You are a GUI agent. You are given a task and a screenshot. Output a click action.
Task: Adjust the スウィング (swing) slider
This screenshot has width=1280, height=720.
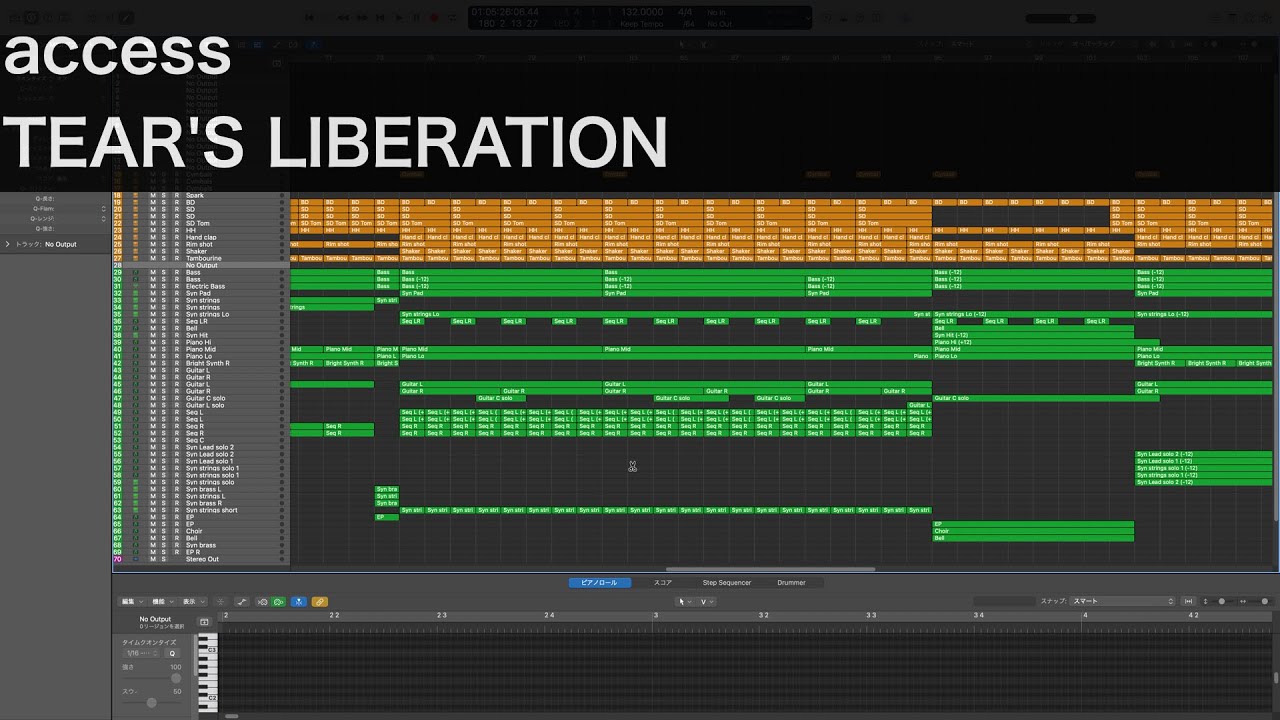coord(152,703)
